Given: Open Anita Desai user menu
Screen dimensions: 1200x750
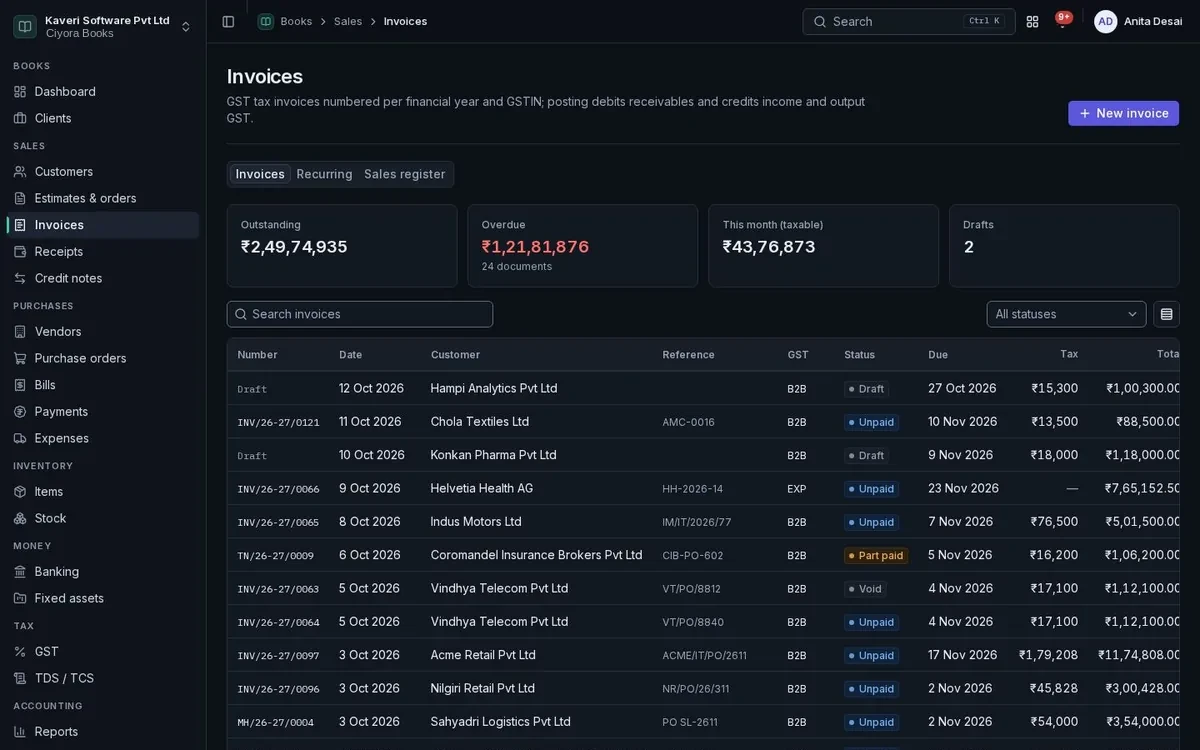Looking at the screenshot, I should click(x=1138, y=21).
